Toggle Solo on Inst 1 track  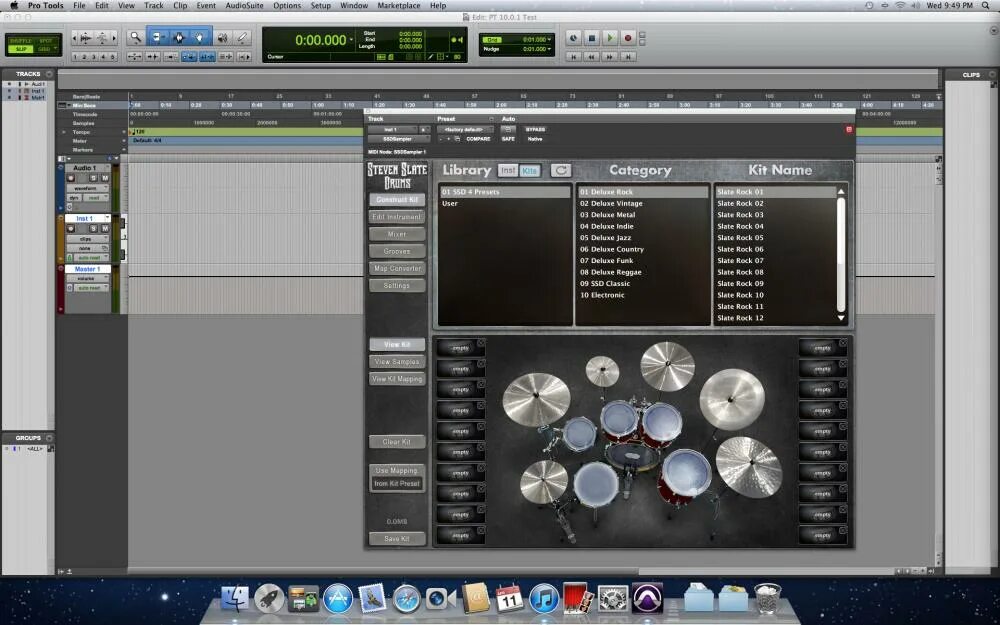93,228
